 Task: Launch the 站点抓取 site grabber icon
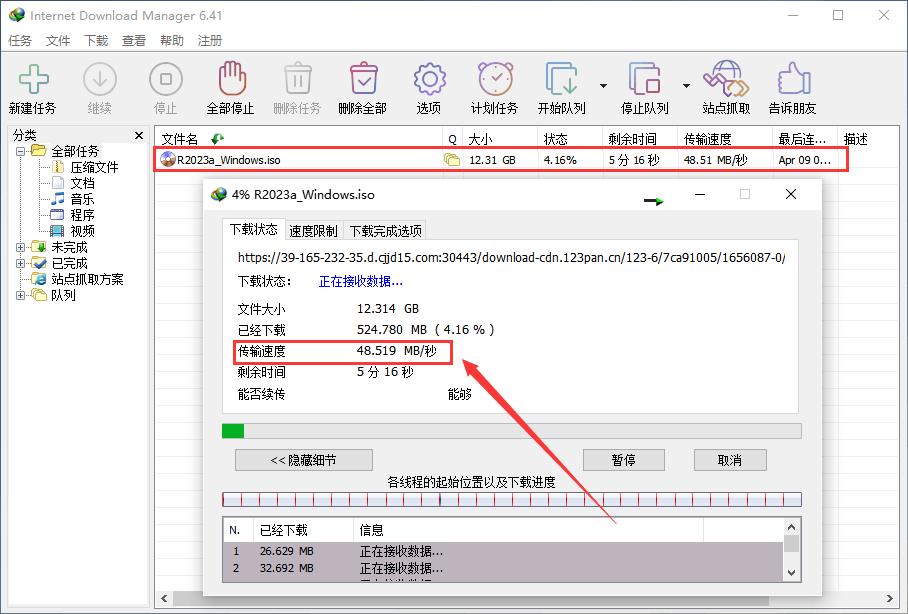725,86
